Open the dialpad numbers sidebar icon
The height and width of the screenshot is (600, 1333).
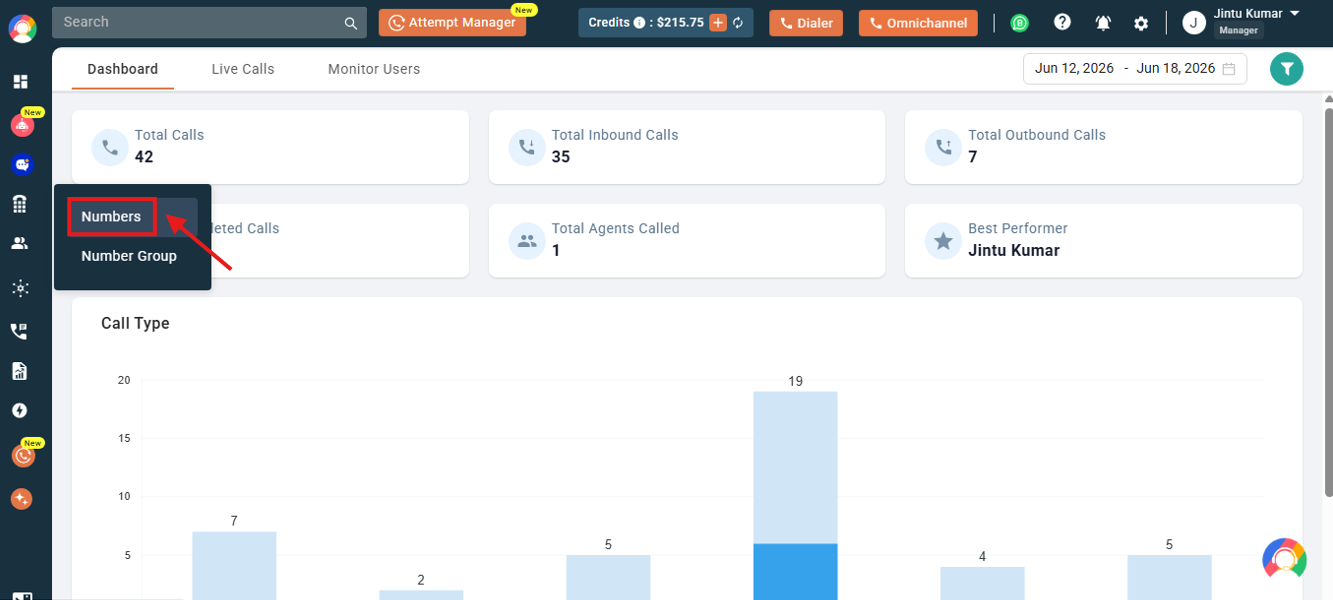pos(20,204)
